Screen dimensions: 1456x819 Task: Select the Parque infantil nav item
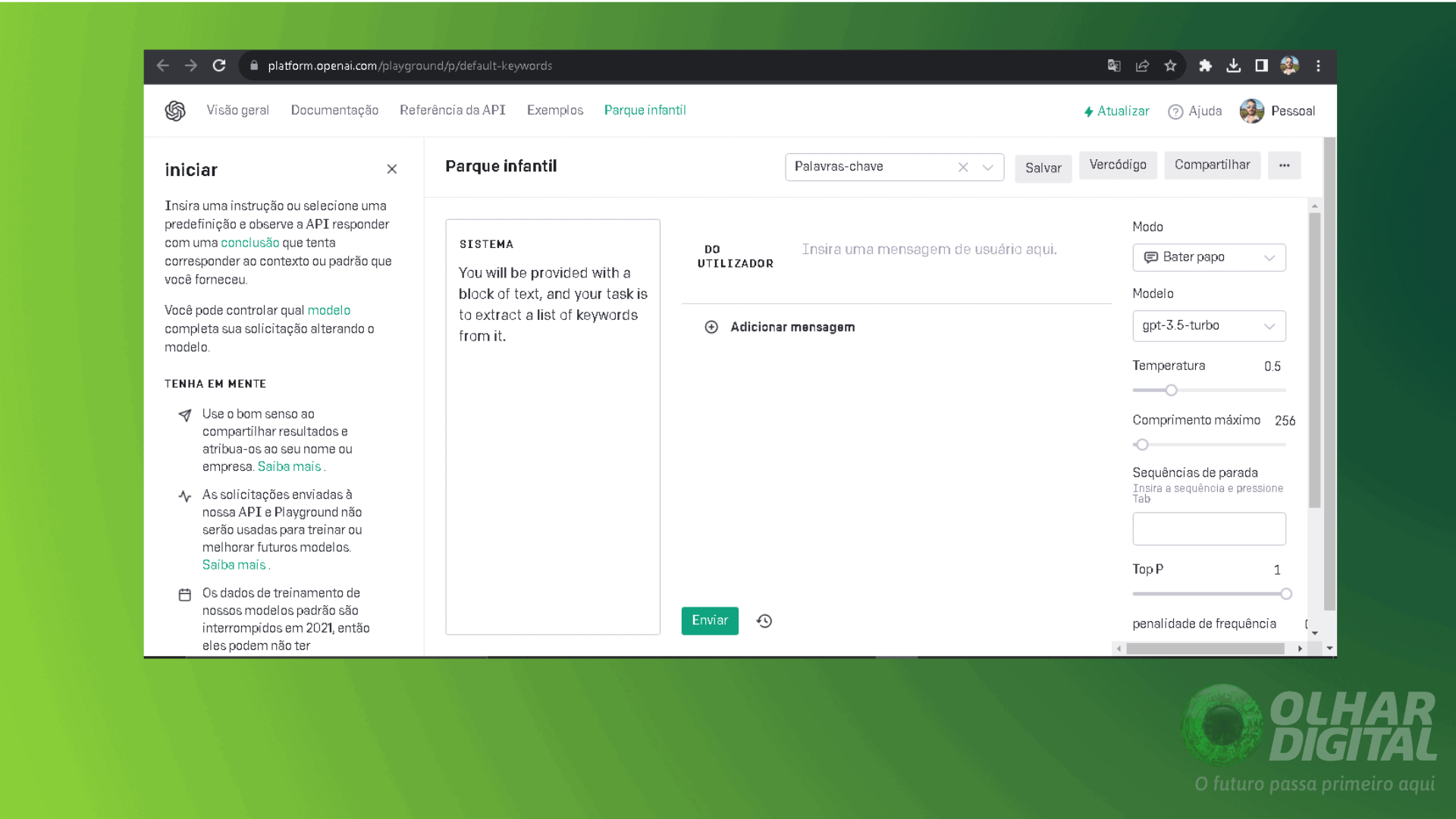[645, 110]
